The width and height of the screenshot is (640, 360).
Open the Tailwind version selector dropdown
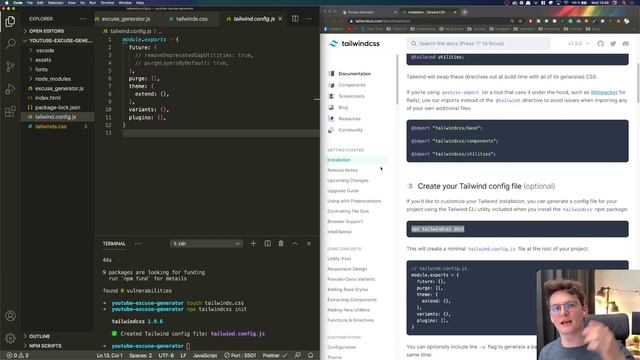point(578,43)
